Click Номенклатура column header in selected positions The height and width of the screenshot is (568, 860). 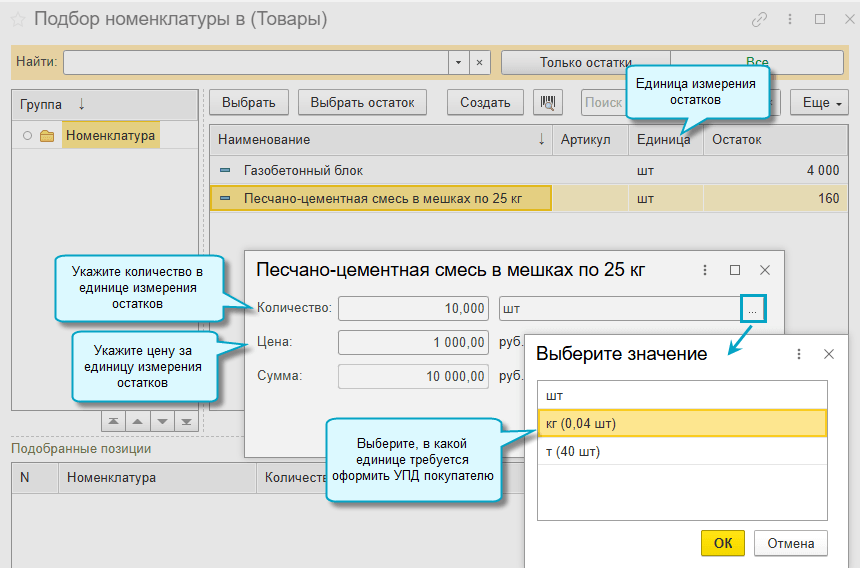[157, 478]
